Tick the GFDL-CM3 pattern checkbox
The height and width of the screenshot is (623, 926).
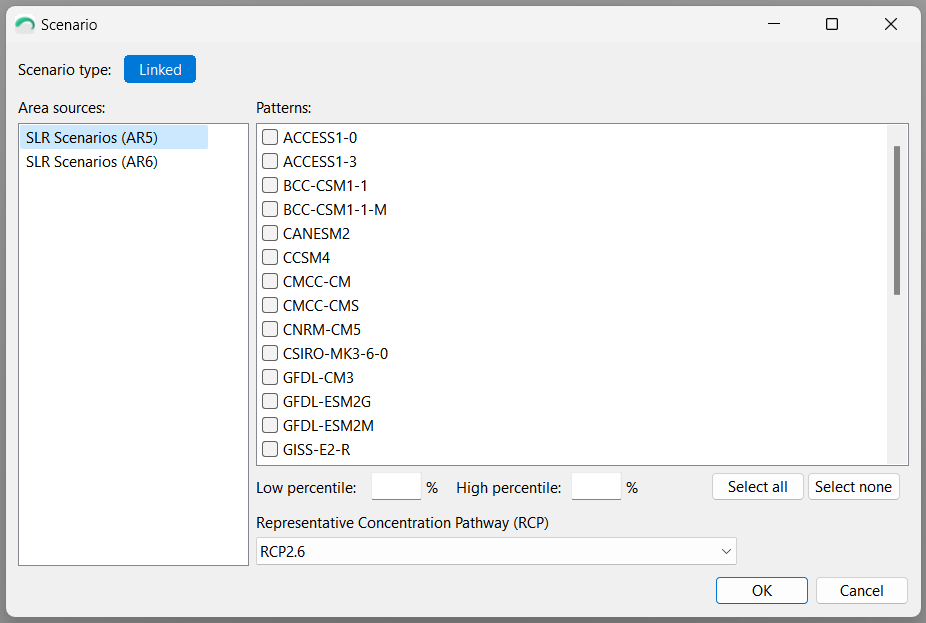[270, 377]
